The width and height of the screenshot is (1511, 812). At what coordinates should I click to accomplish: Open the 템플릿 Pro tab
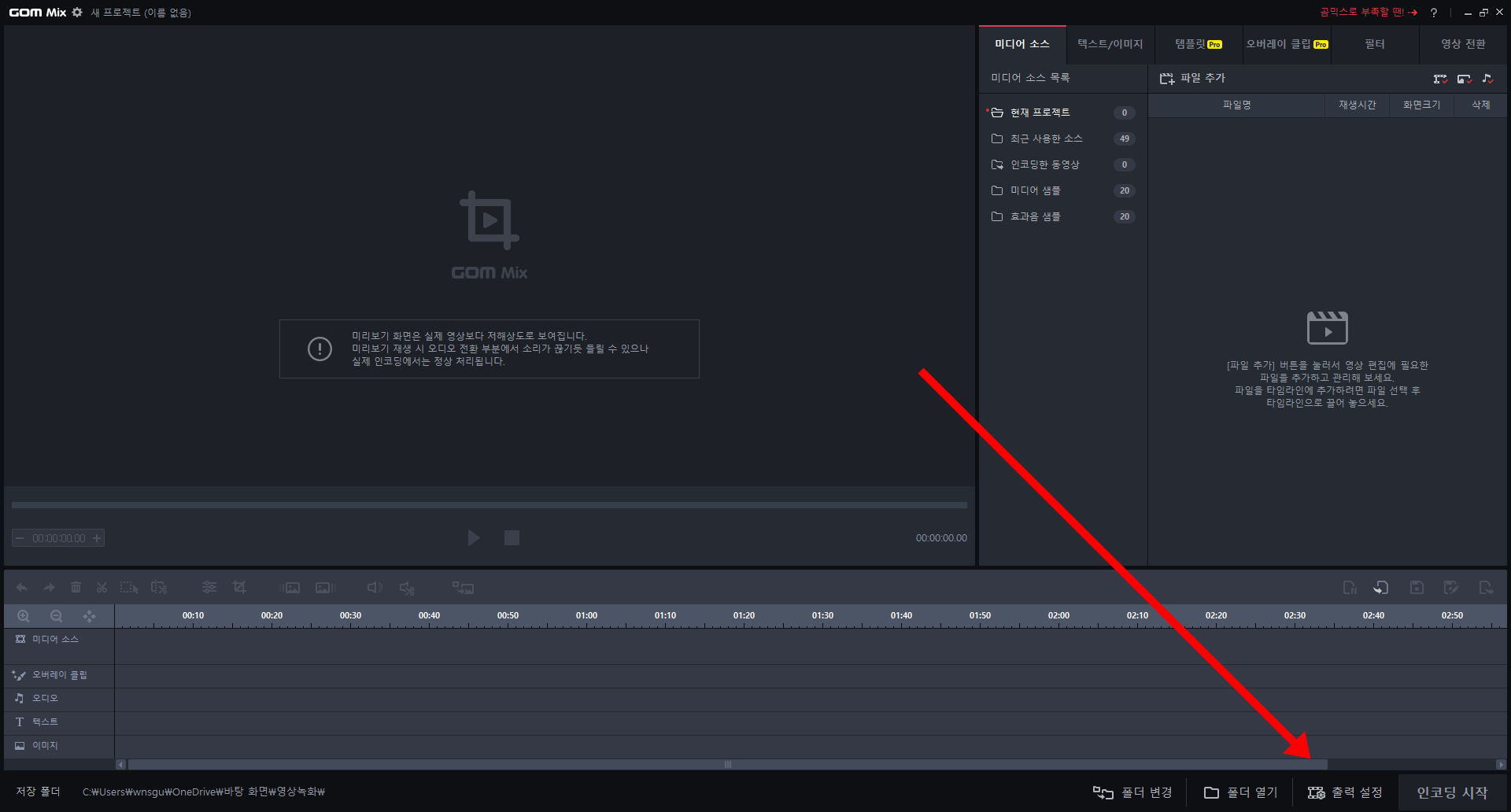[1199, 44]
